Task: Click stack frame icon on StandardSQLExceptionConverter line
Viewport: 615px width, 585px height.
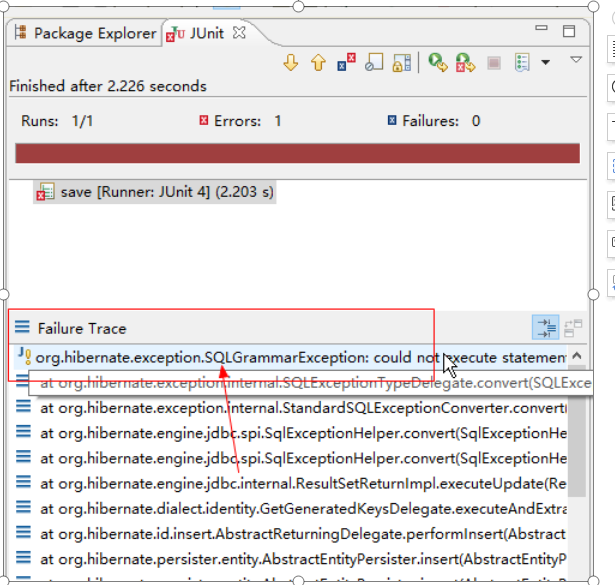Action: [x=23, y=406]
